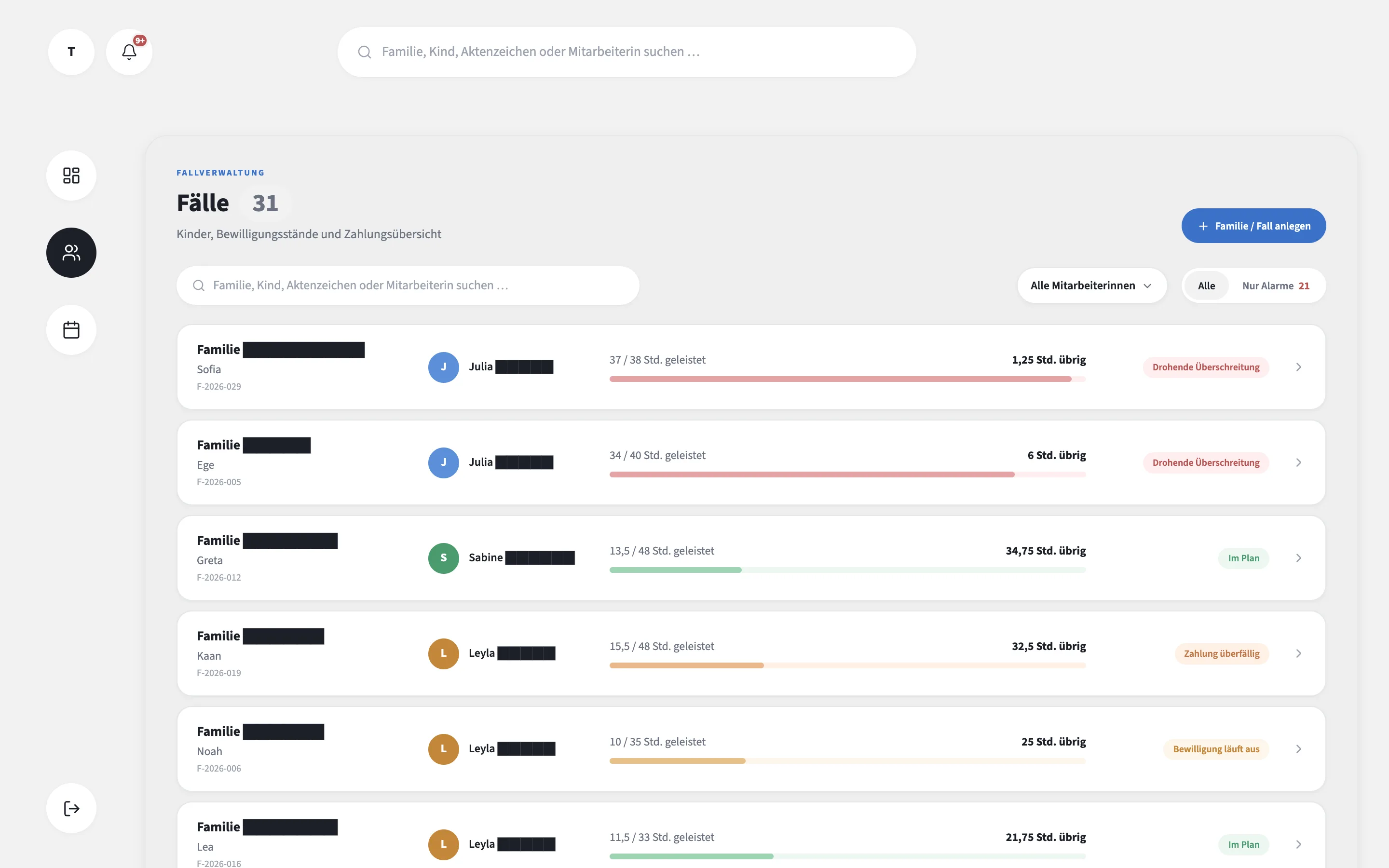This screenshot has width=1389, height=868.
Task: Click the 13,5 / 48 Std. progress bar
Action: [847, 570]
